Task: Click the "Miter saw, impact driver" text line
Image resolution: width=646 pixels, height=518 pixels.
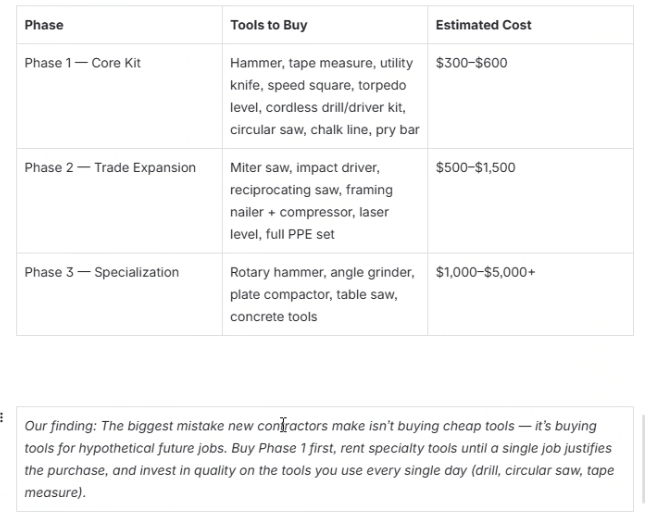Action: tap(305, 167)
